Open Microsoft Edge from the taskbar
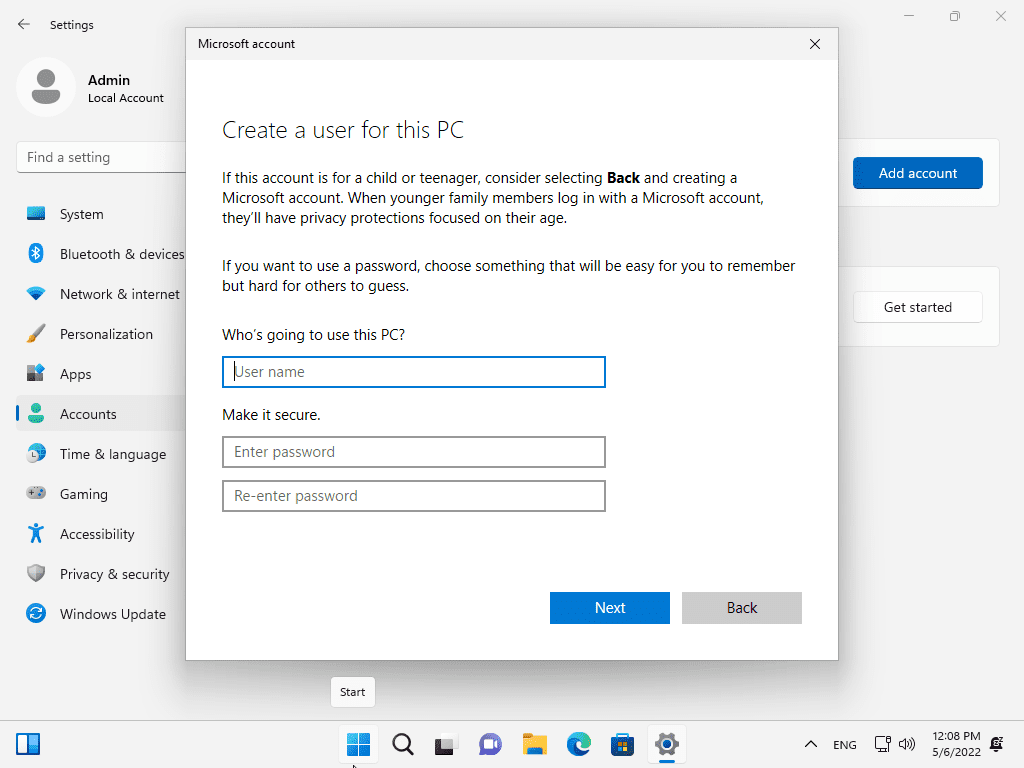 [579, 744]
